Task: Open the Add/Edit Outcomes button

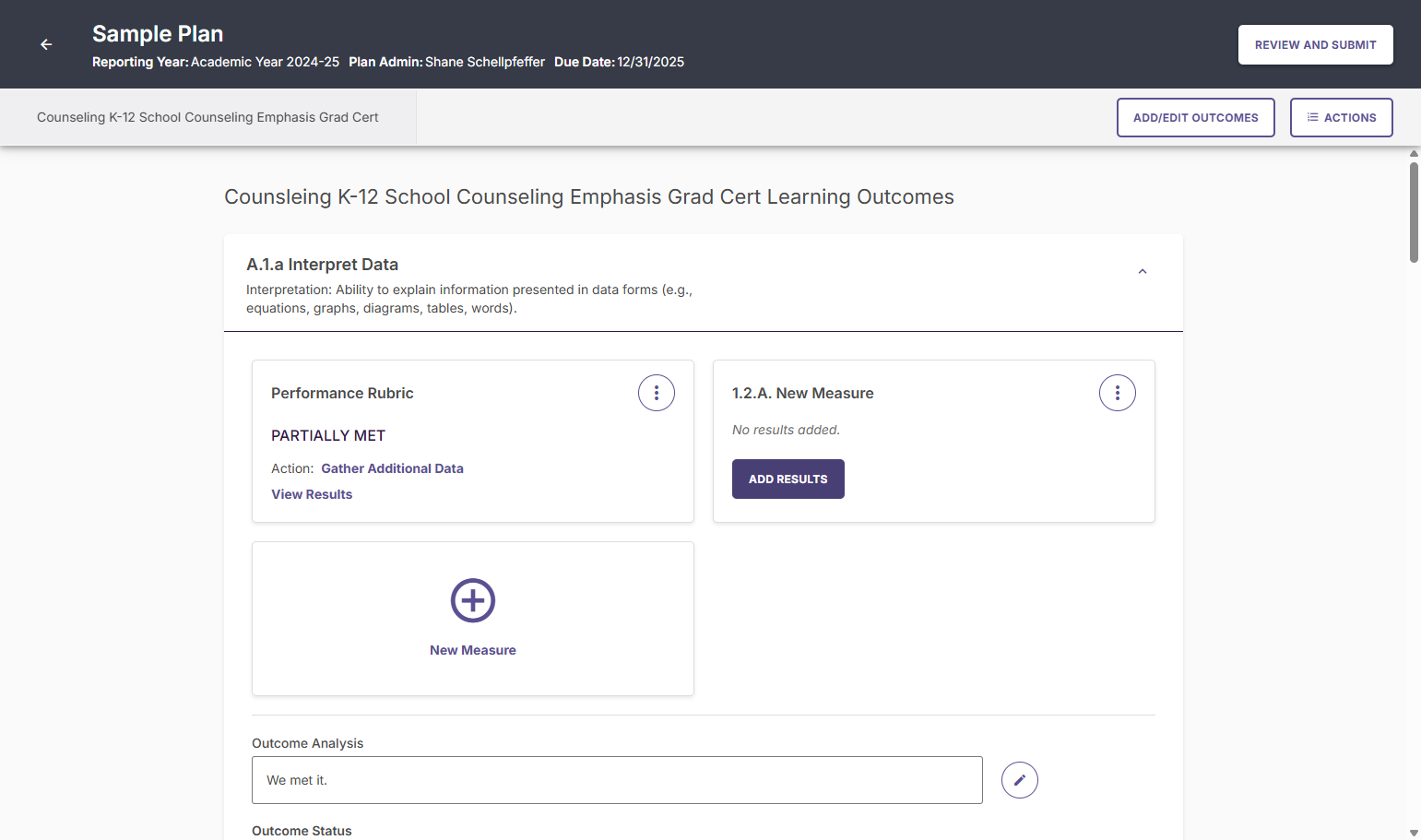Action: point(1196,118)
